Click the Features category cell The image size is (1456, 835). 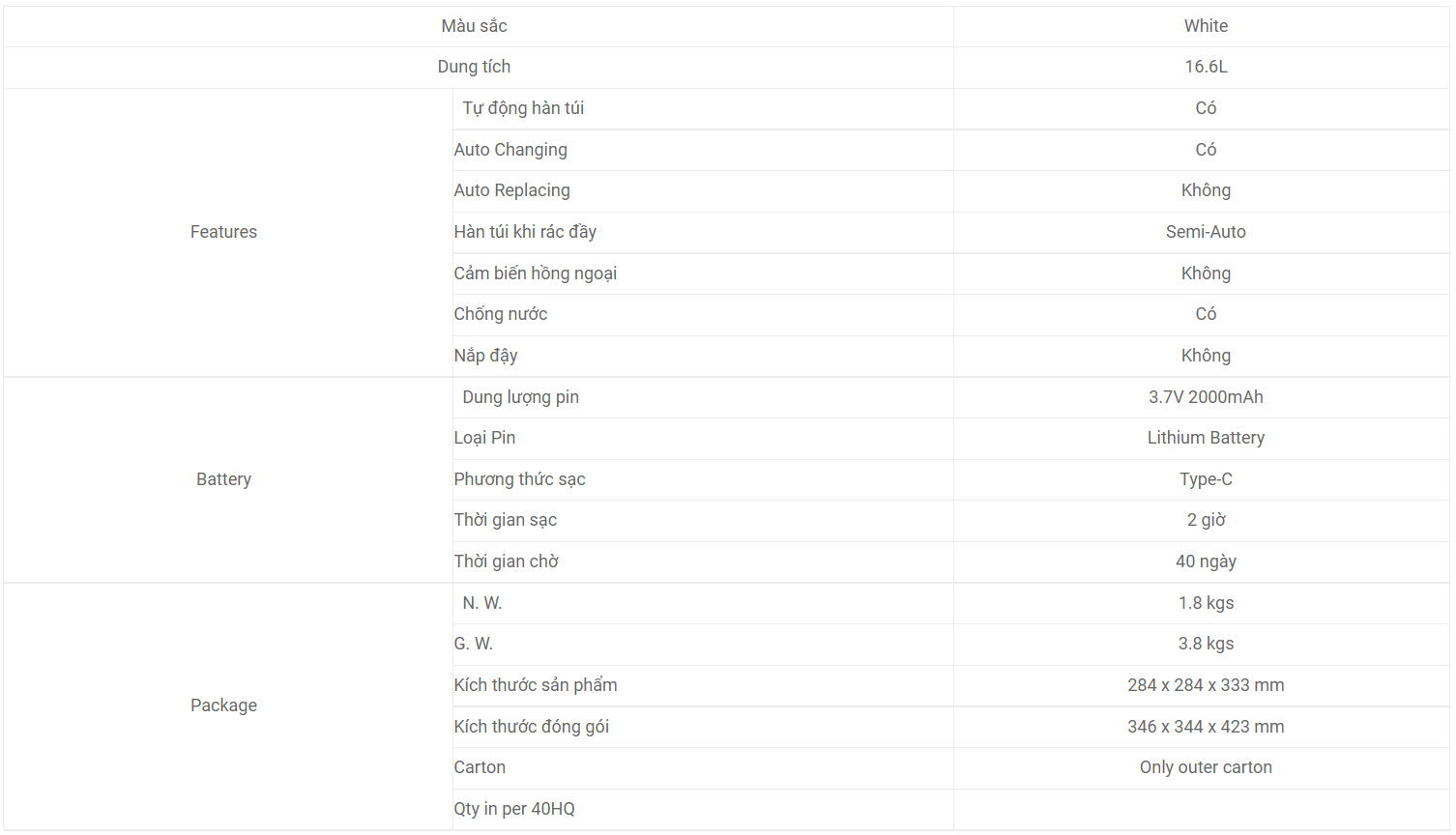click(223, 232)
